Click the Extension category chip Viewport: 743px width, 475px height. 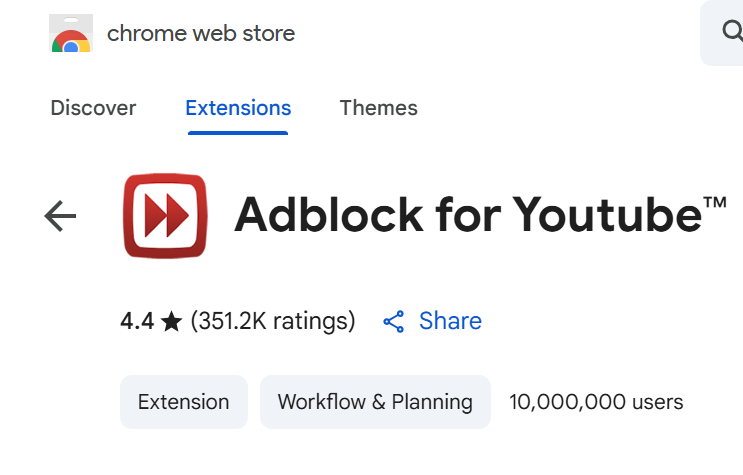(x=184, y=402)
